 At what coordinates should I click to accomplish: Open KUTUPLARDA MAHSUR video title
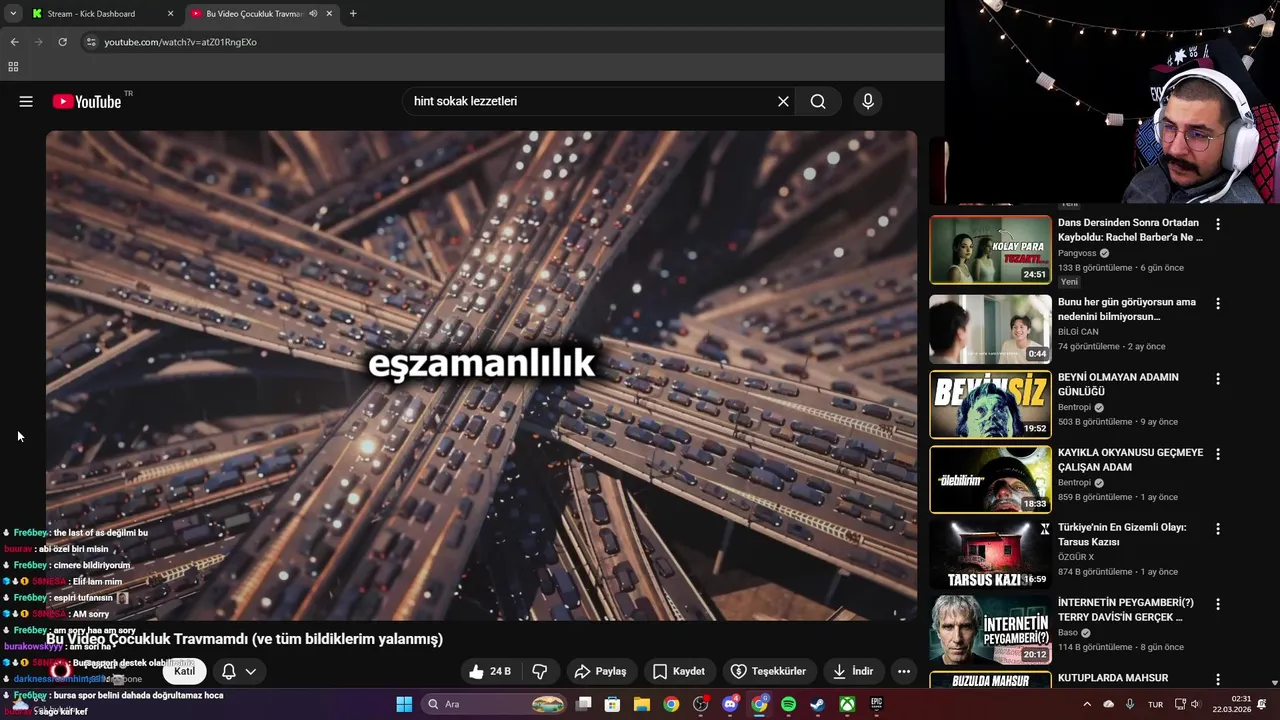[x=1113, y=678]
